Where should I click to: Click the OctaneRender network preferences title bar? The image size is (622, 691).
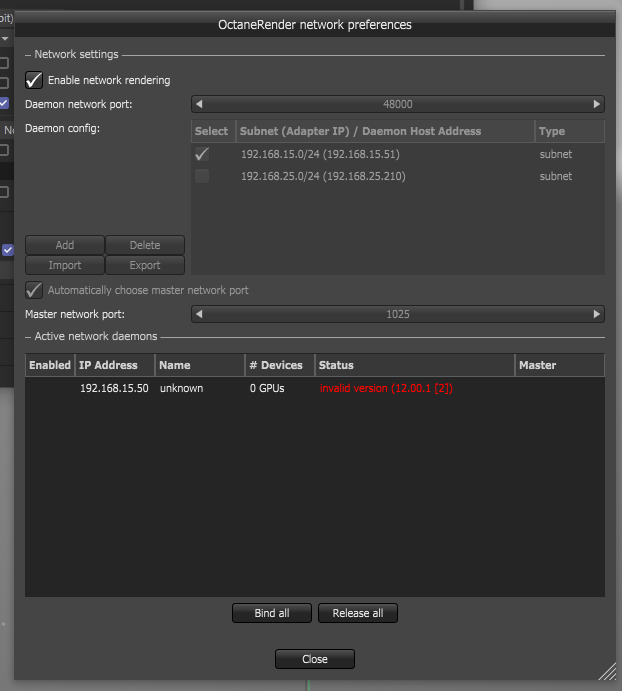(x=315, y=25)
